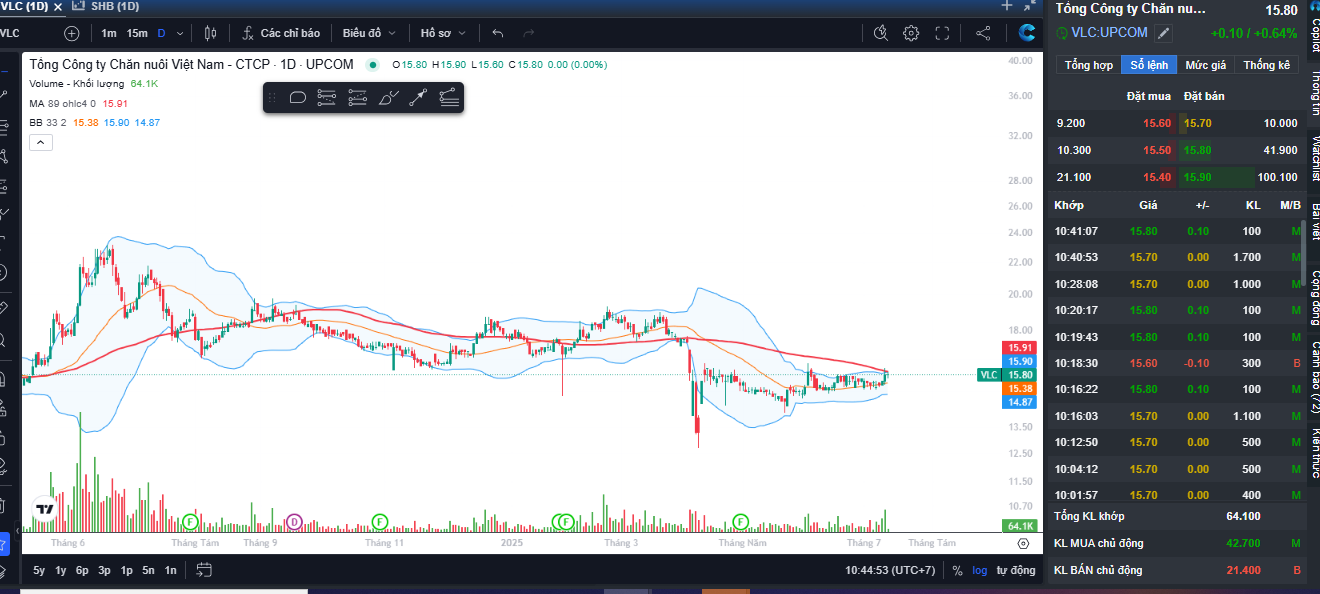Select the D daily interval
1320x594 pixels.
coord(161,33)
